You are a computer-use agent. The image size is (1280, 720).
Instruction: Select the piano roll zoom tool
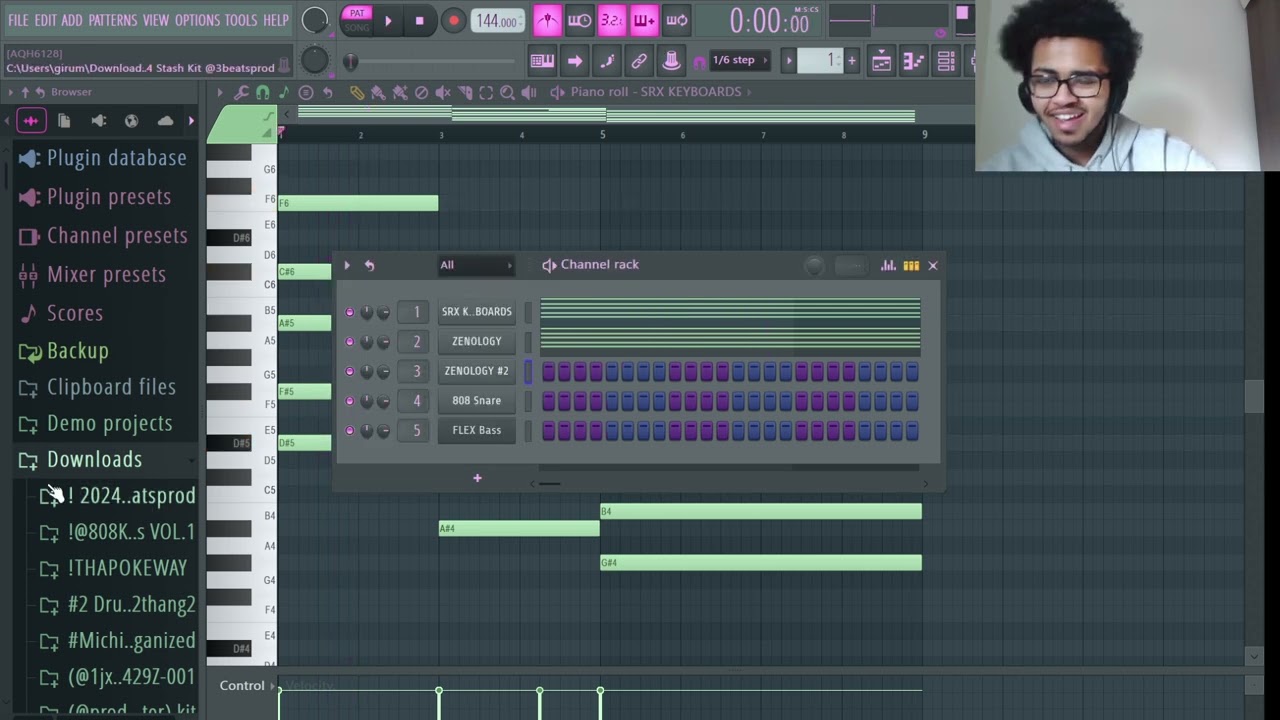pos(507,92)
